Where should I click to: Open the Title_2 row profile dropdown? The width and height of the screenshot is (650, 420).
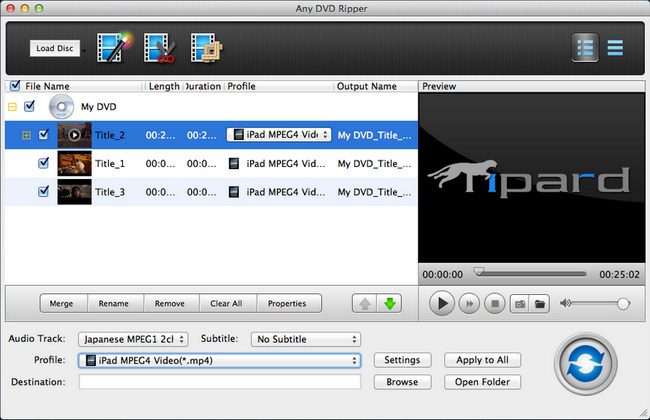point(279,135)
